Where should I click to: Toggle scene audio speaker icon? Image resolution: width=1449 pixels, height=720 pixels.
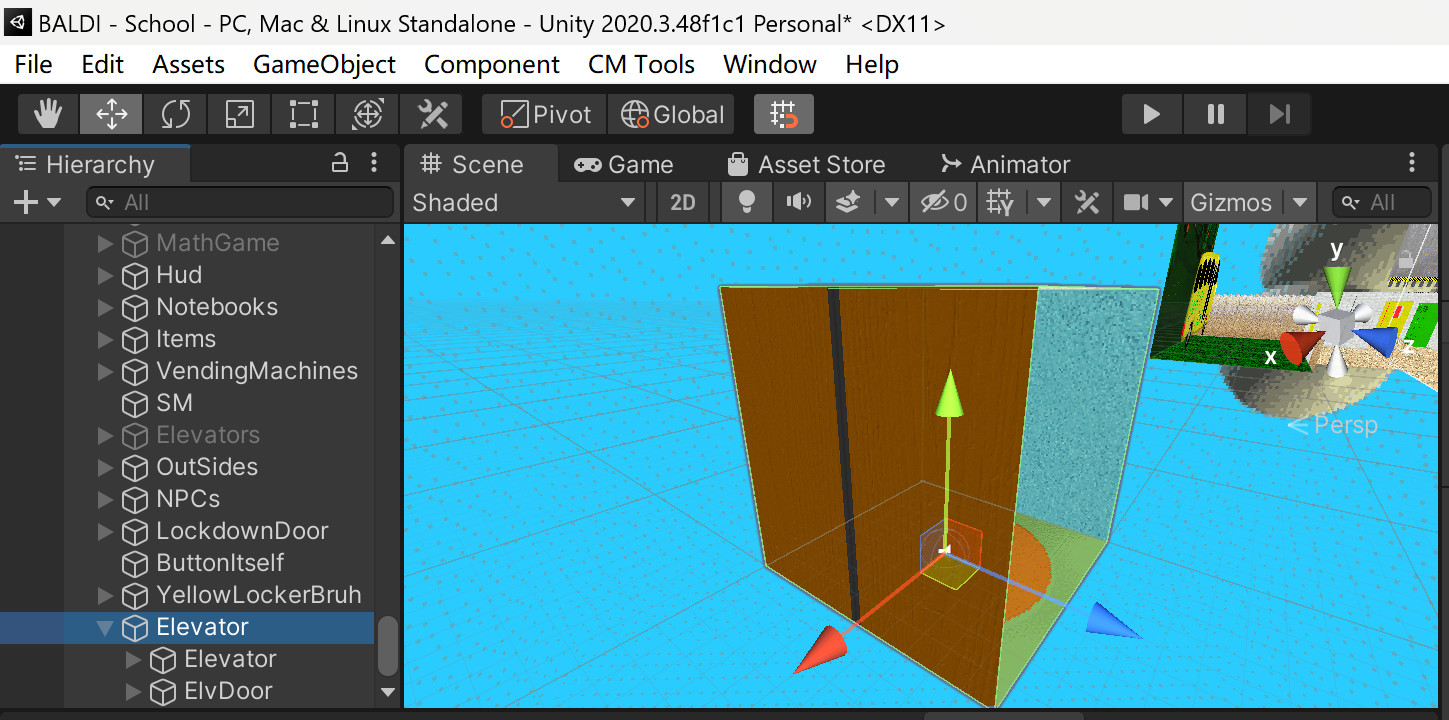coord(798,203)
